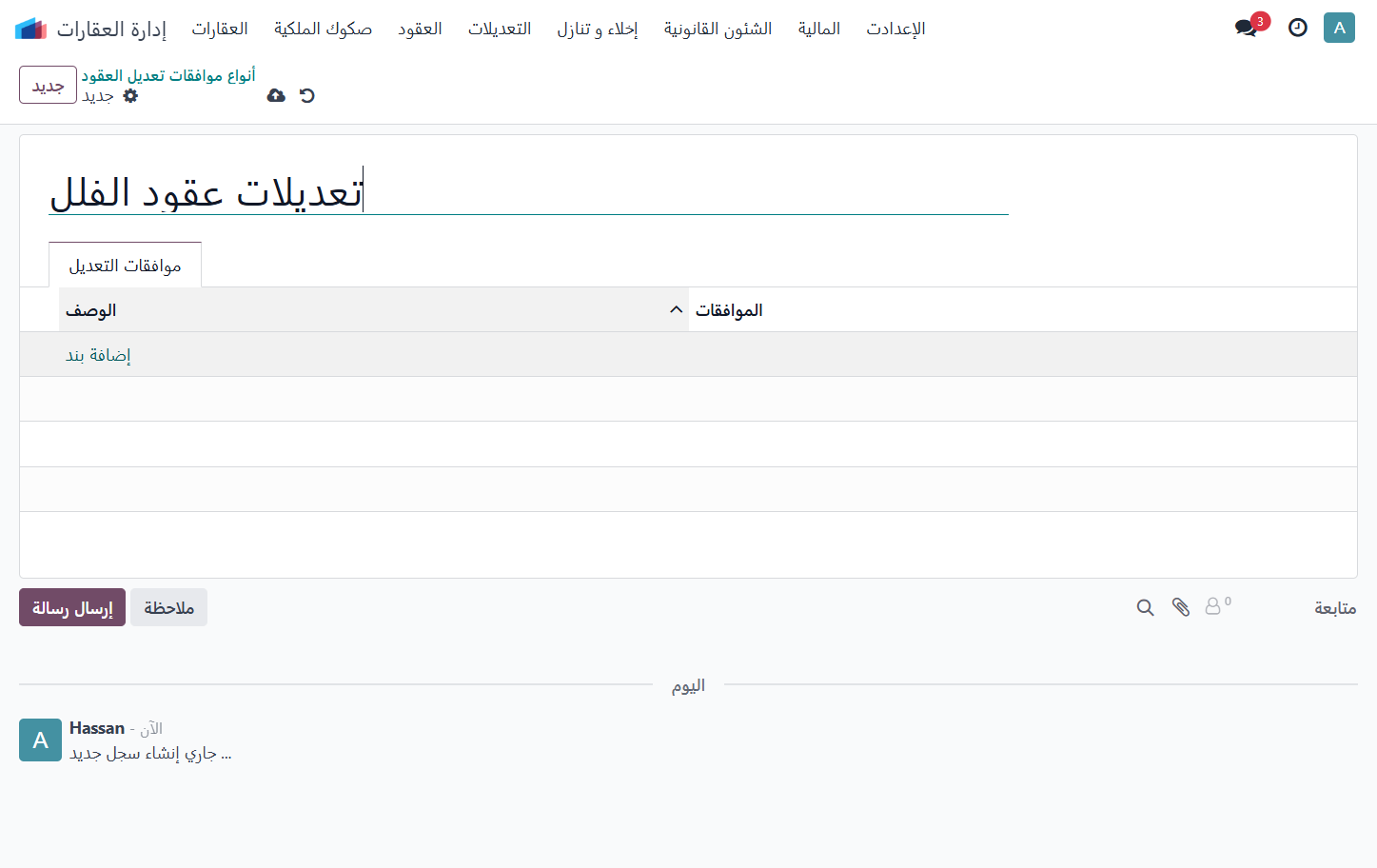This screenshot has width=1377, height=868.
Task: Select the موافقات التعديل tab
Action: pyautogui.click(x=125, y=266)
